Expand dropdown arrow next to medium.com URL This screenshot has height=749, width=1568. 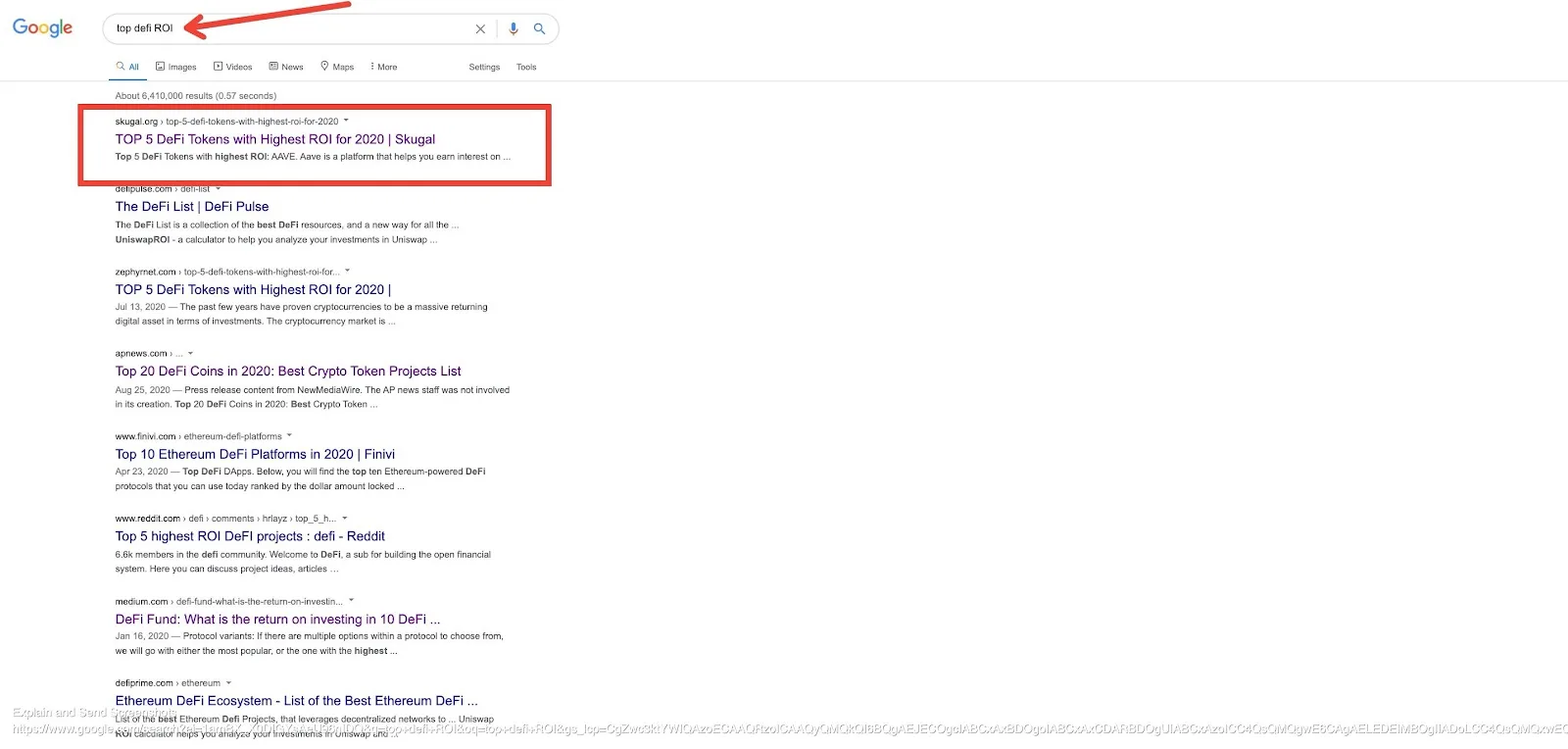click(352, 600)
